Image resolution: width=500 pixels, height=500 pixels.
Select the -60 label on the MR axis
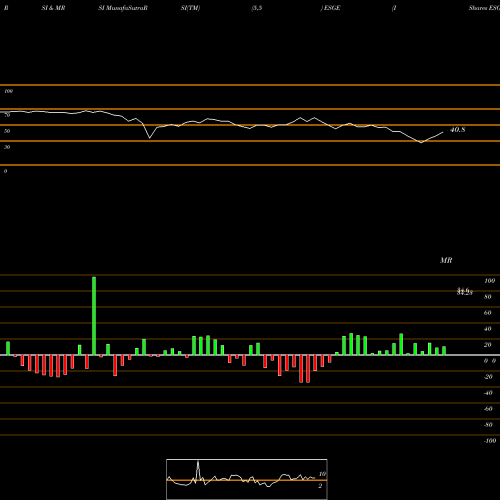pos(488,409)
